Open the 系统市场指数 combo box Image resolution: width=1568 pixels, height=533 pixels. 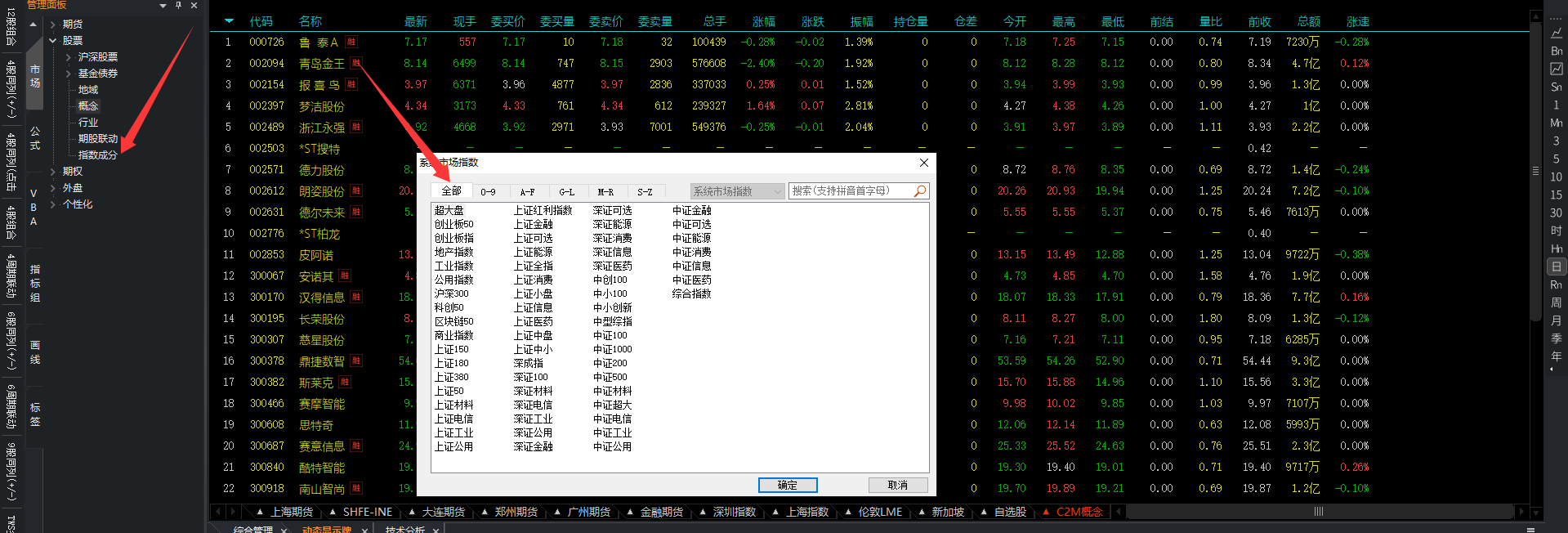737,191
